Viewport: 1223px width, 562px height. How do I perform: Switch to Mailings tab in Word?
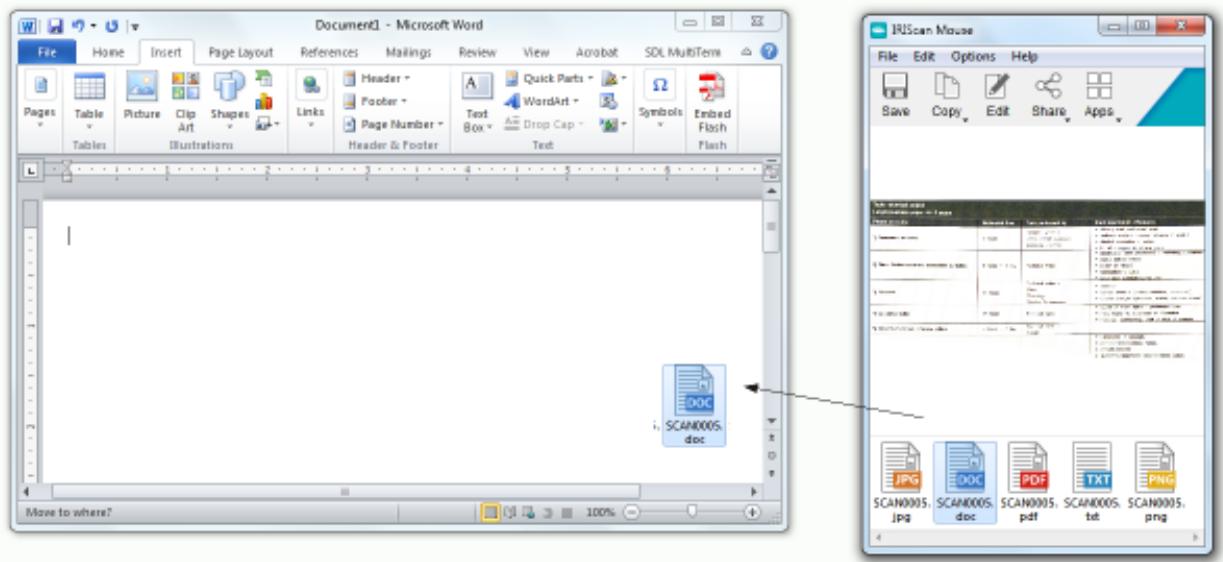pyautogui.click(x=407, y=52)
